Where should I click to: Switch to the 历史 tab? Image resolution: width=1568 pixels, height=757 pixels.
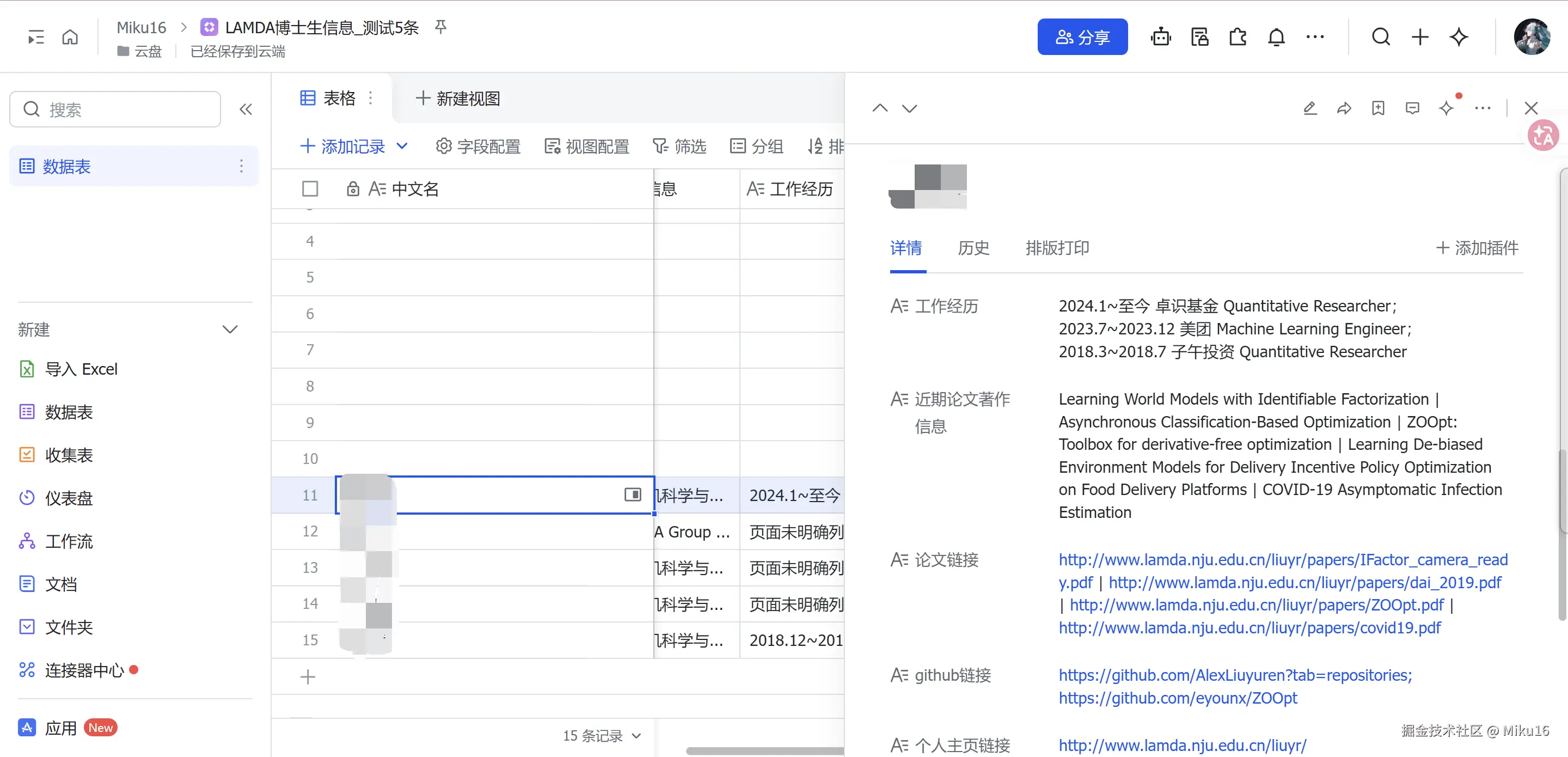[x=973, y=248]
